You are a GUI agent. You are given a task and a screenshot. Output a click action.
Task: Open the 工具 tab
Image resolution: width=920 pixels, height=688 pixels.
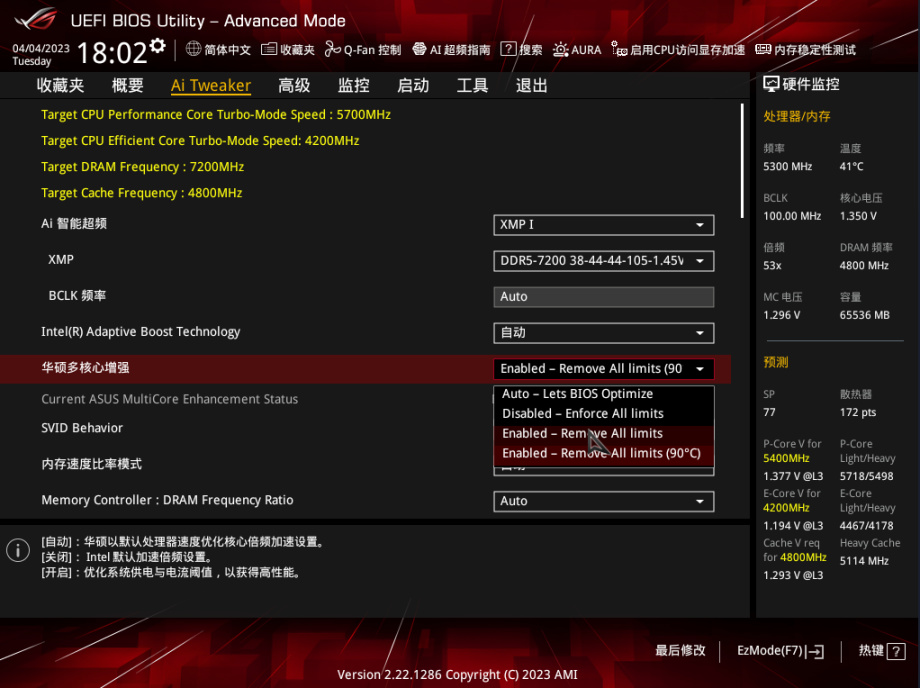point(472,86)
